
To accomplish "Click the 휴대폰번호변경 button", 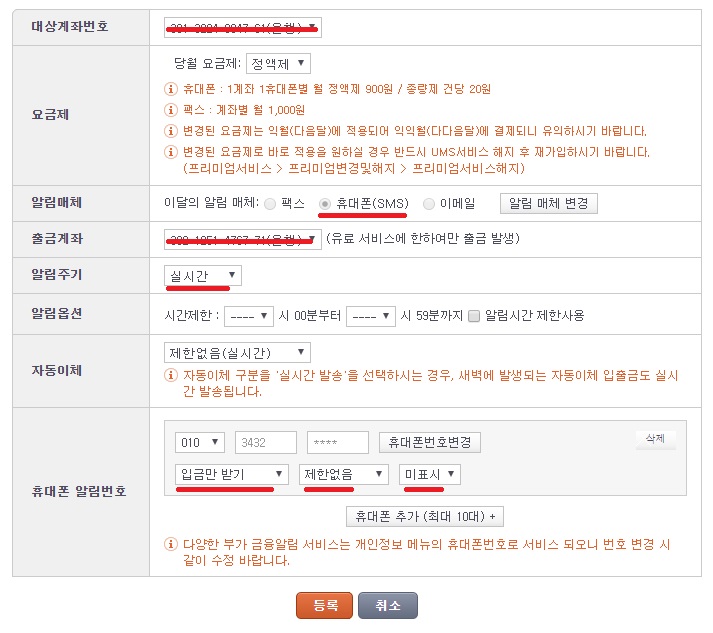I will (430, 442).
